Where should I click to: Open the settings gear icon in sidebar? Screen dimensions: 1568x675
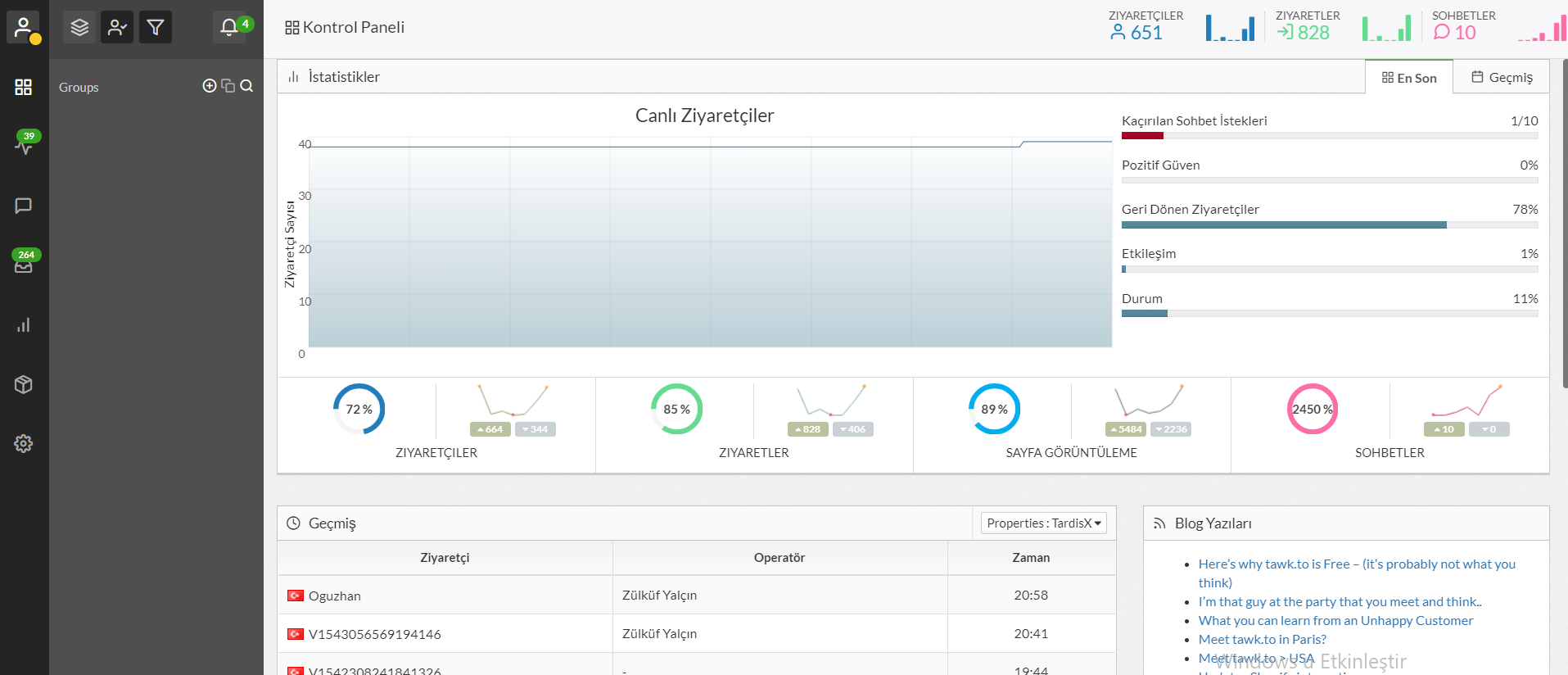pyautogui.click(x=24, y=443)
